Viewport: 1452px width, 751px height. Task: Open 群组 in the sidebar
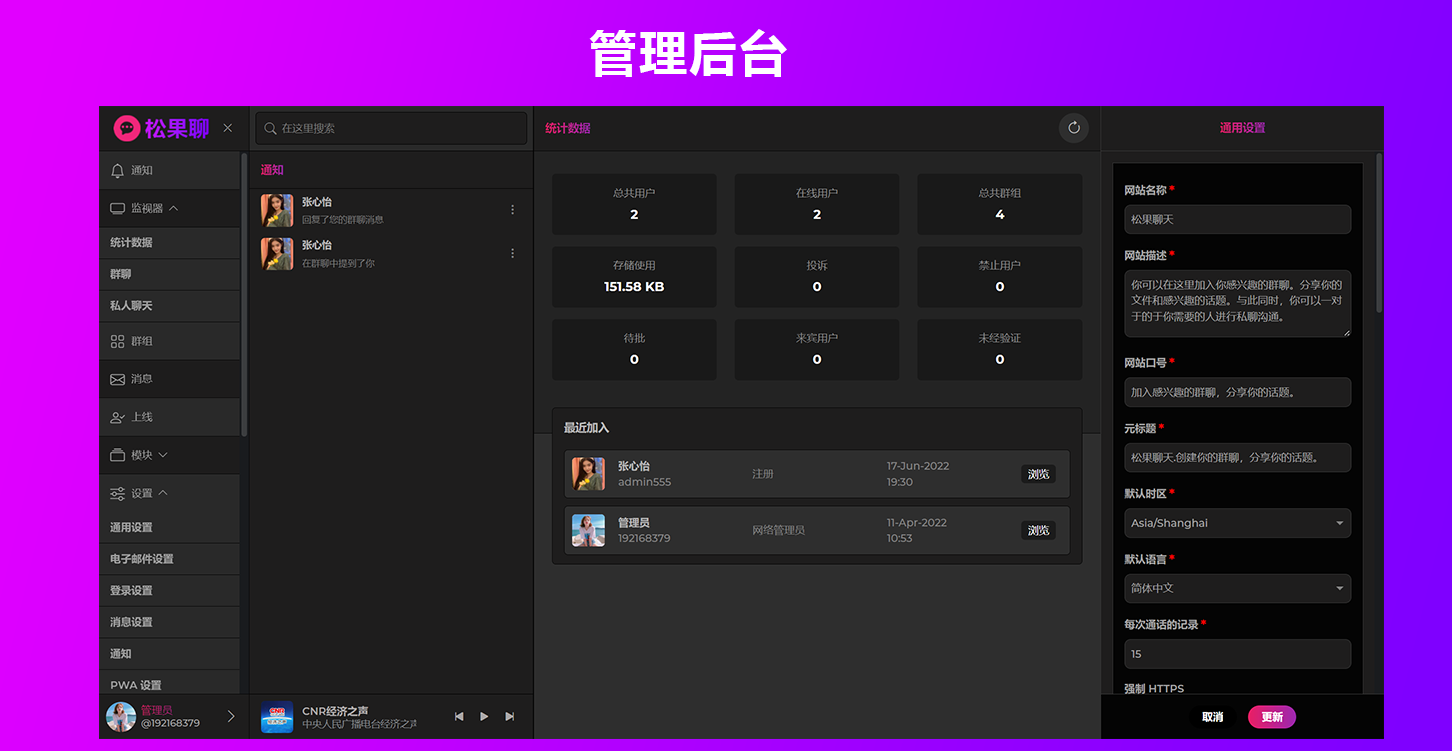[x=170, y=341]
